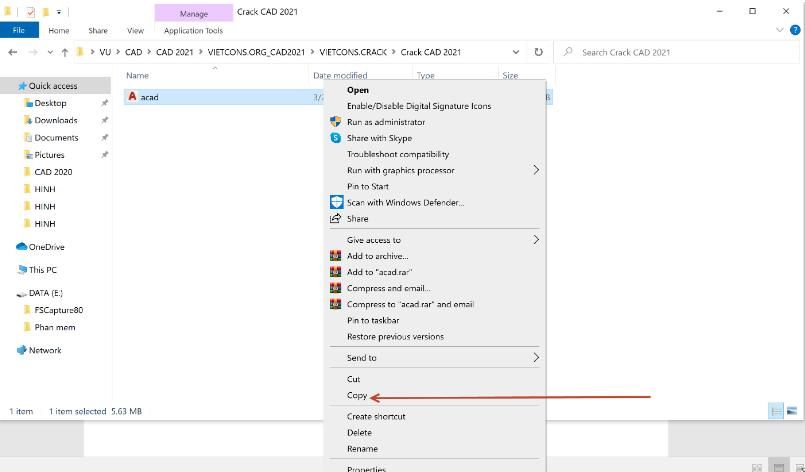The width and height of the screenshot is (805, 472).
Task: Expand Run with graphics processor submenu
Action: (535, 170)
